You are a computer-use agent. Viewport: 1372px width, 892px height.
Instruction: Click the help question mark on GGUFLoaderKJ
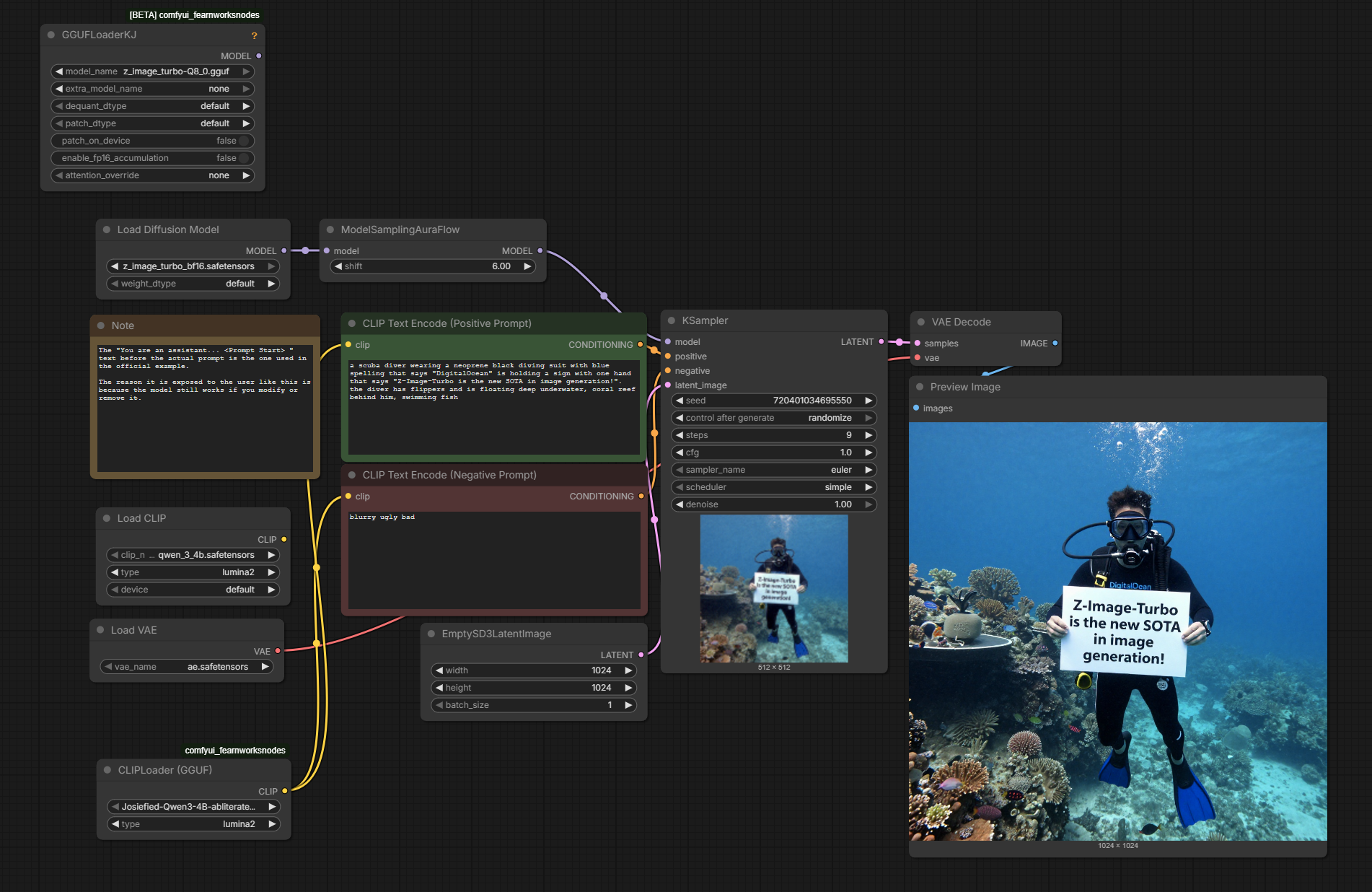click(254, 35)
